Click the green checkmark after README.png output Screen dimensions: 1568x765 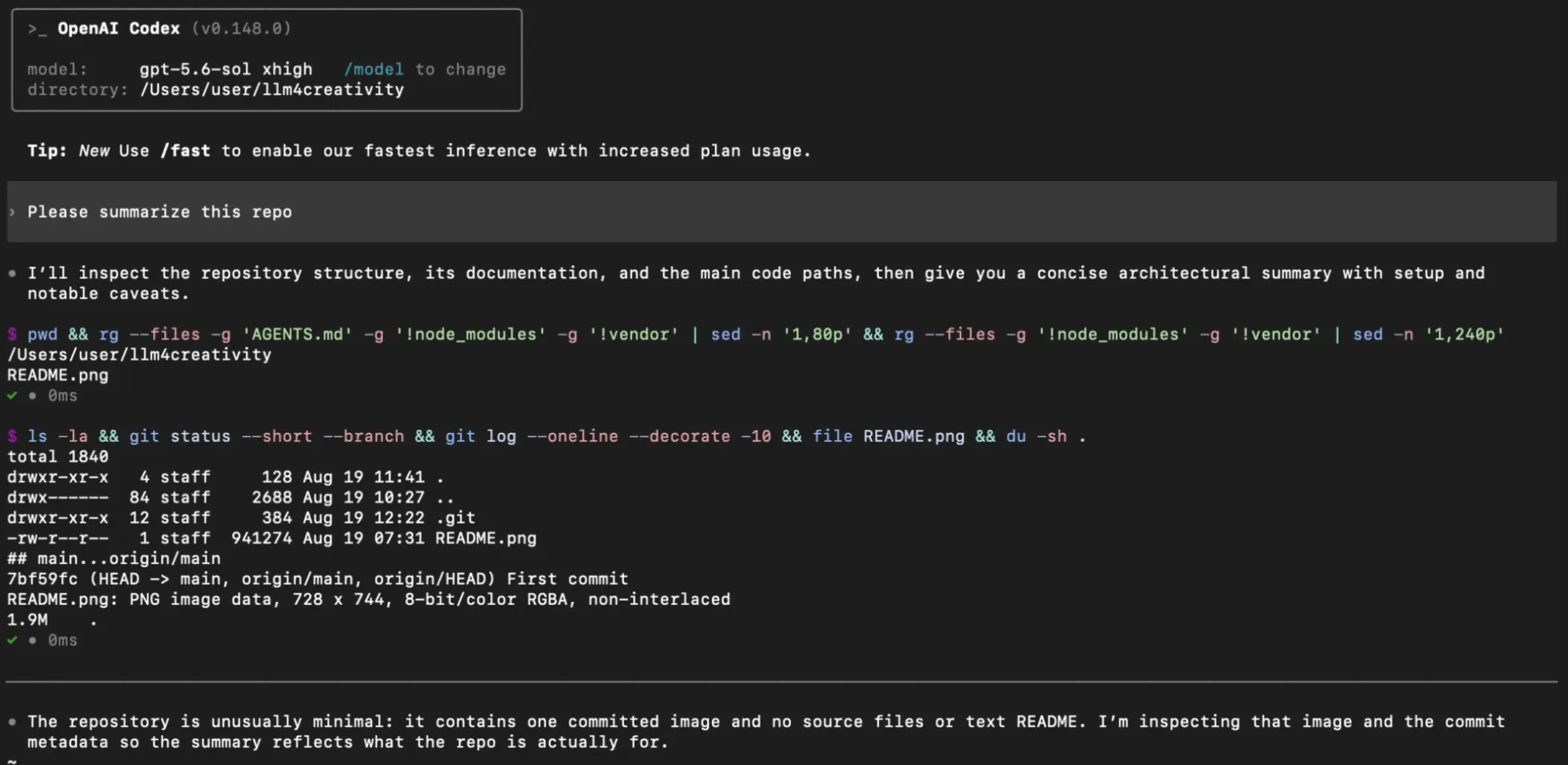tap(13, 396)
